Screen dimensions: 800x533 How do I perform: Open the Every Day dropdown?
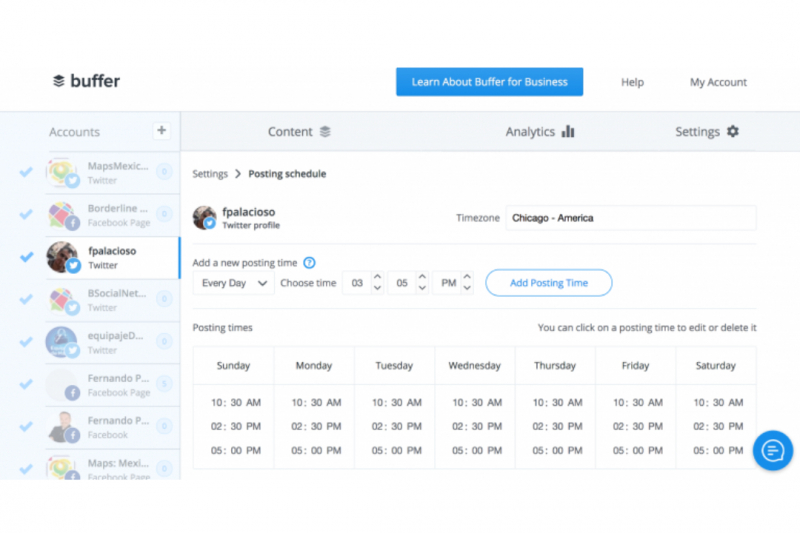coord(233,283)
